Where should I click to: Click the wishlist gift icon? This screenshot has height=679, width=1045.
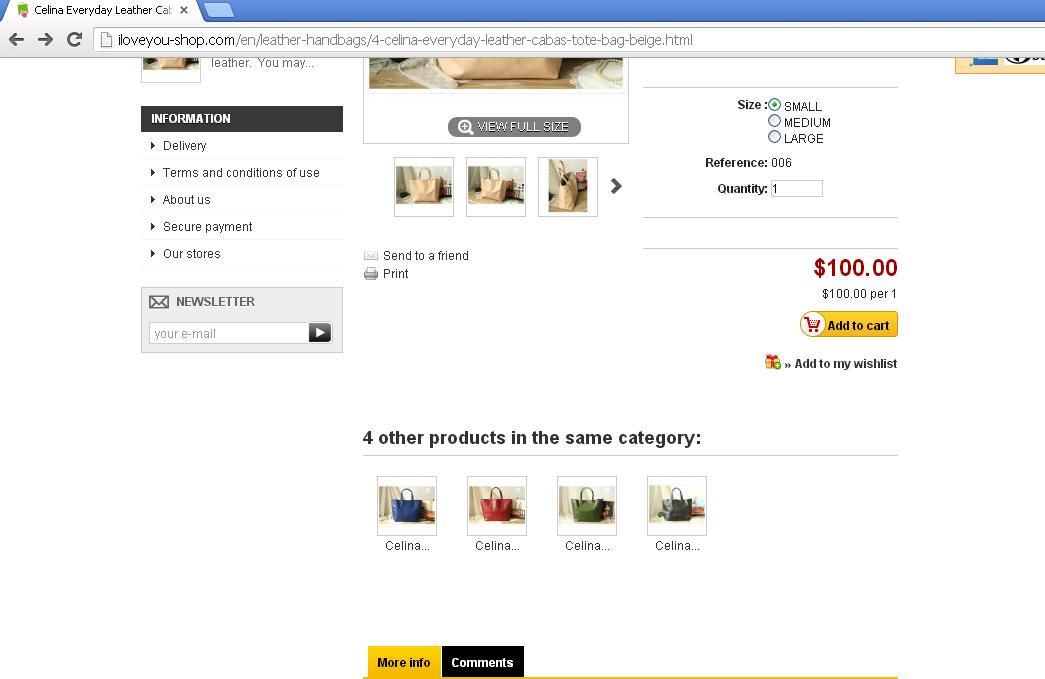point(772,362)
